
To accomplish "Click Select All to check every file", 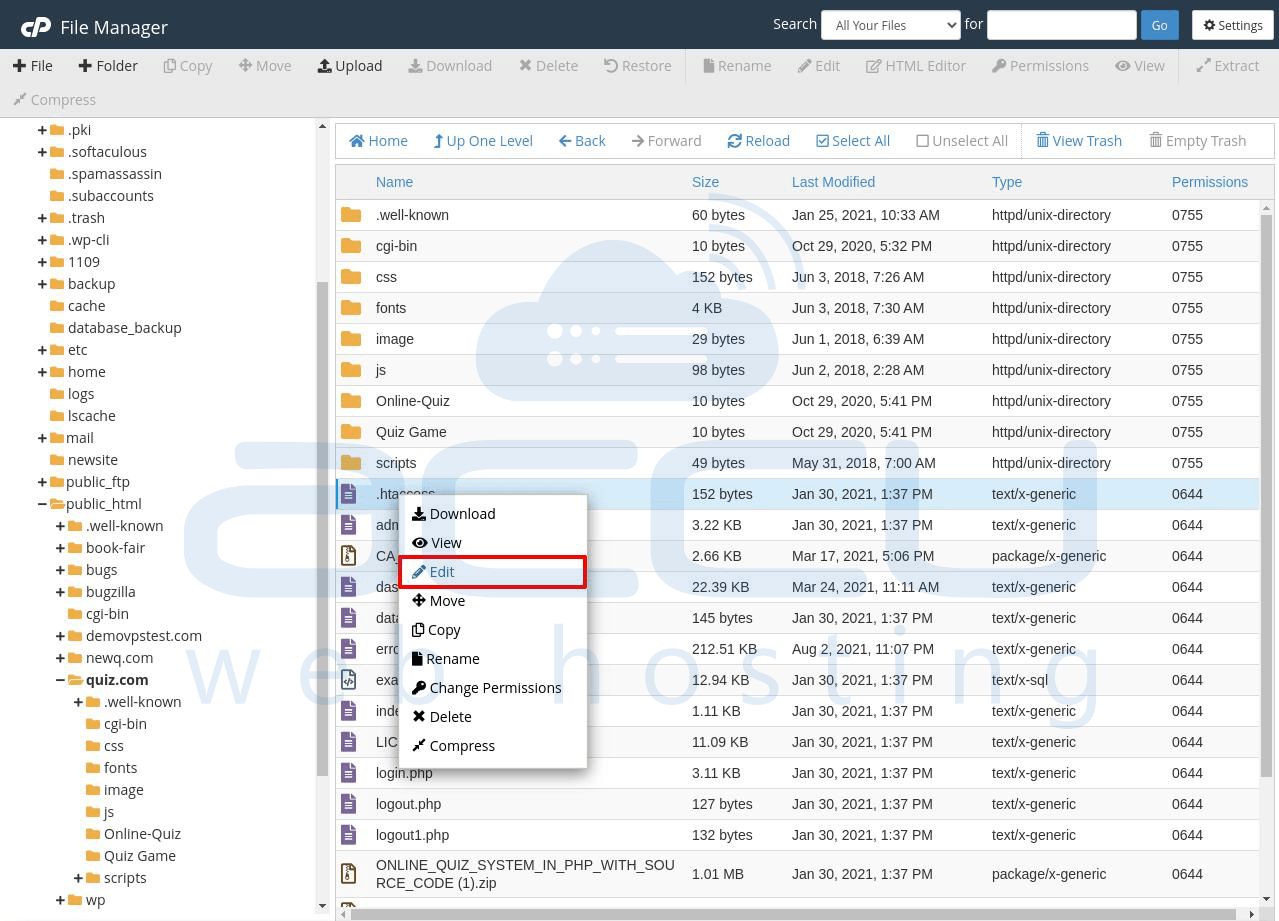I will click(852, 140).
